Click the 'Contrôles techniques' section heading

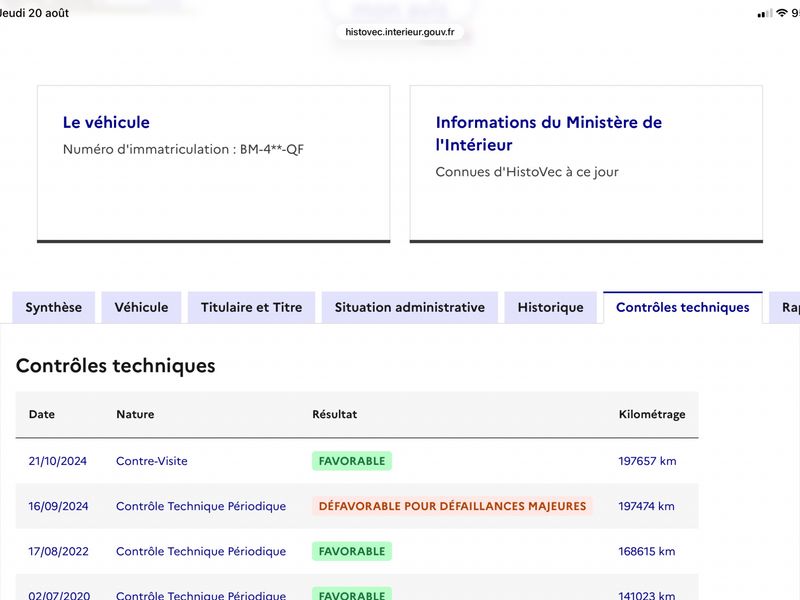(x=116, y=366)
